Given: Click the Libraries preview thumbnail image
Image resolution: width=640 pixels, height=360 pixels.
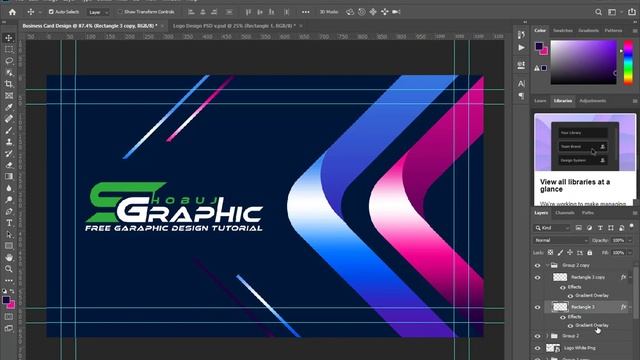Looking at the screenshot, I should click(x=584, y=142).
